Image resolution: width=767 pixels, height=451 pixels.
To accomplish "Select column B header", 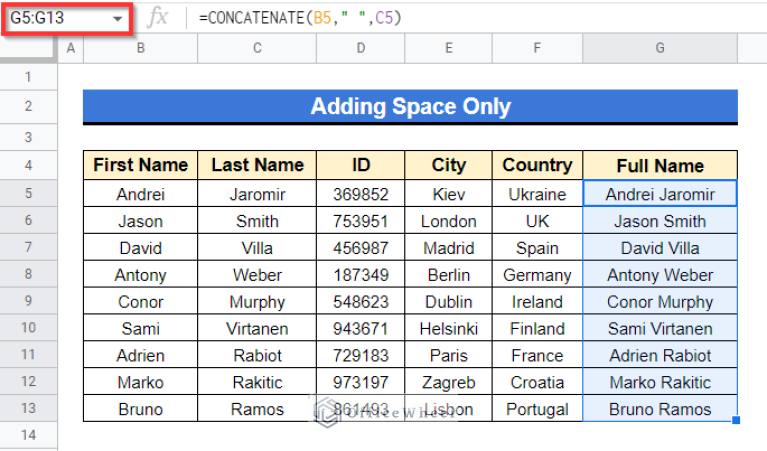I will (x=140, y=48).
